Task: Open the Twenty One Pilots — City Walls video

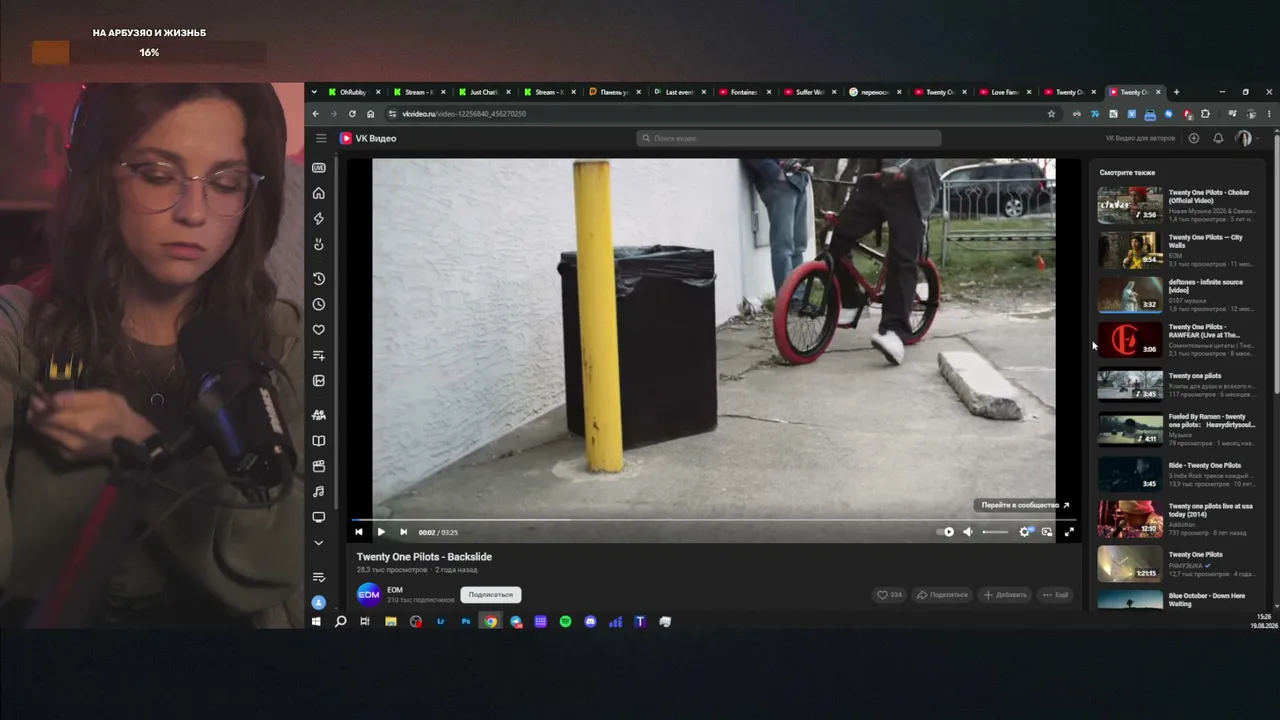Action: coord(1175,250)
